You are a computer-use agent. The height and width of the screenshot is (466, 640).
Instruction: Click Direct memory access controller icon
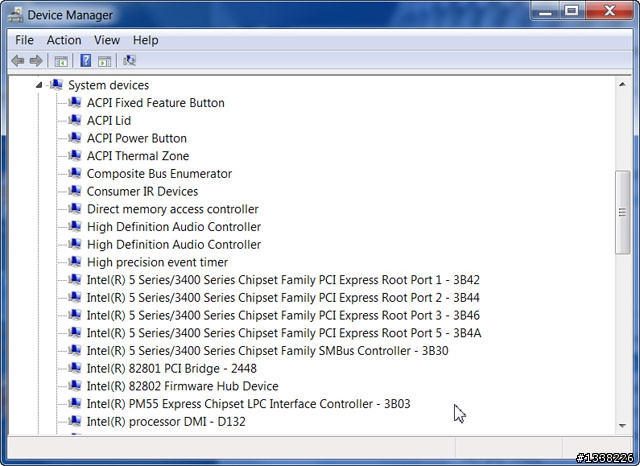coord(75,208)
